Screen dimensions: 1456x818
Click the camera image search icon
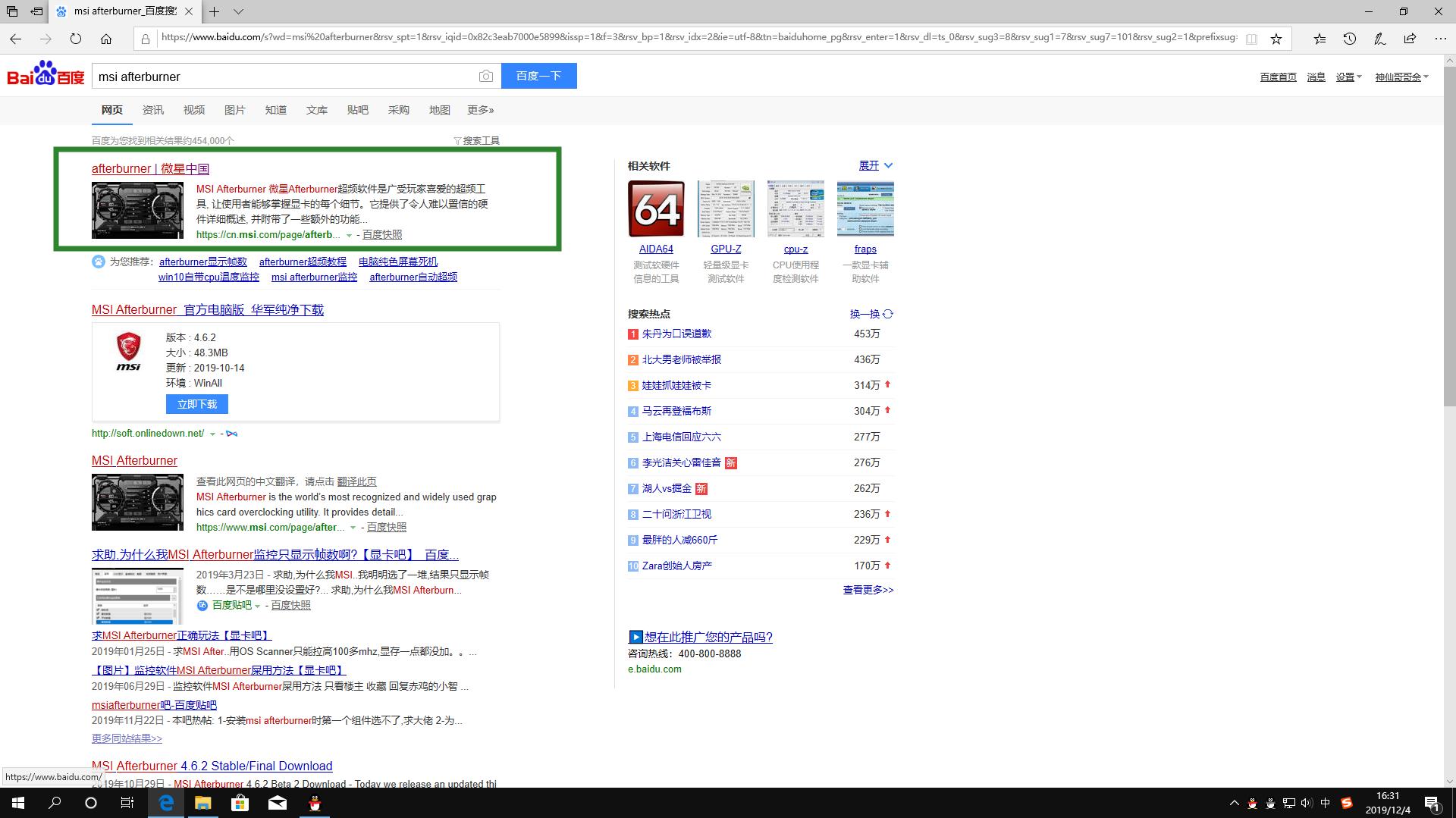click(486, 76)
